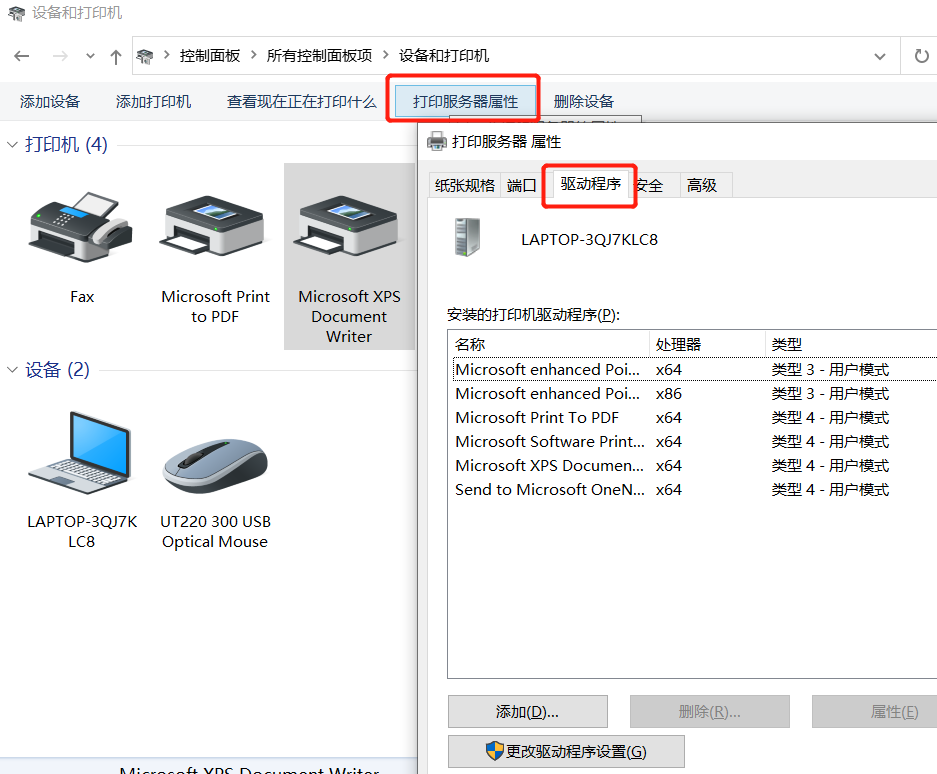Collapse the 打印机 (4) group
937x774 pixels.
[x=12, y=145]
